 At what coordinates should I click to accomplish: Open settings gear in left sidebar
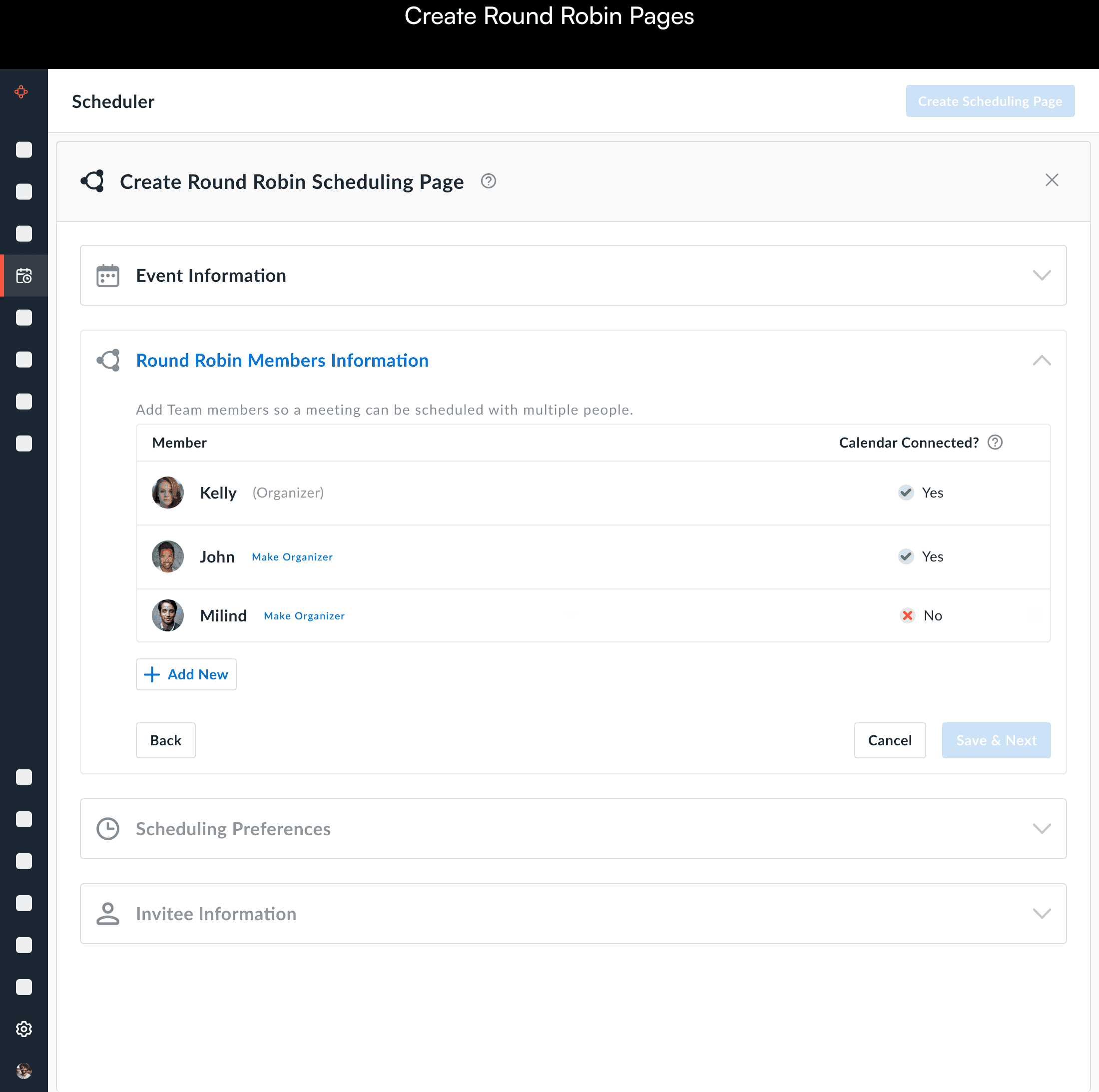(x=24, y=1029)
